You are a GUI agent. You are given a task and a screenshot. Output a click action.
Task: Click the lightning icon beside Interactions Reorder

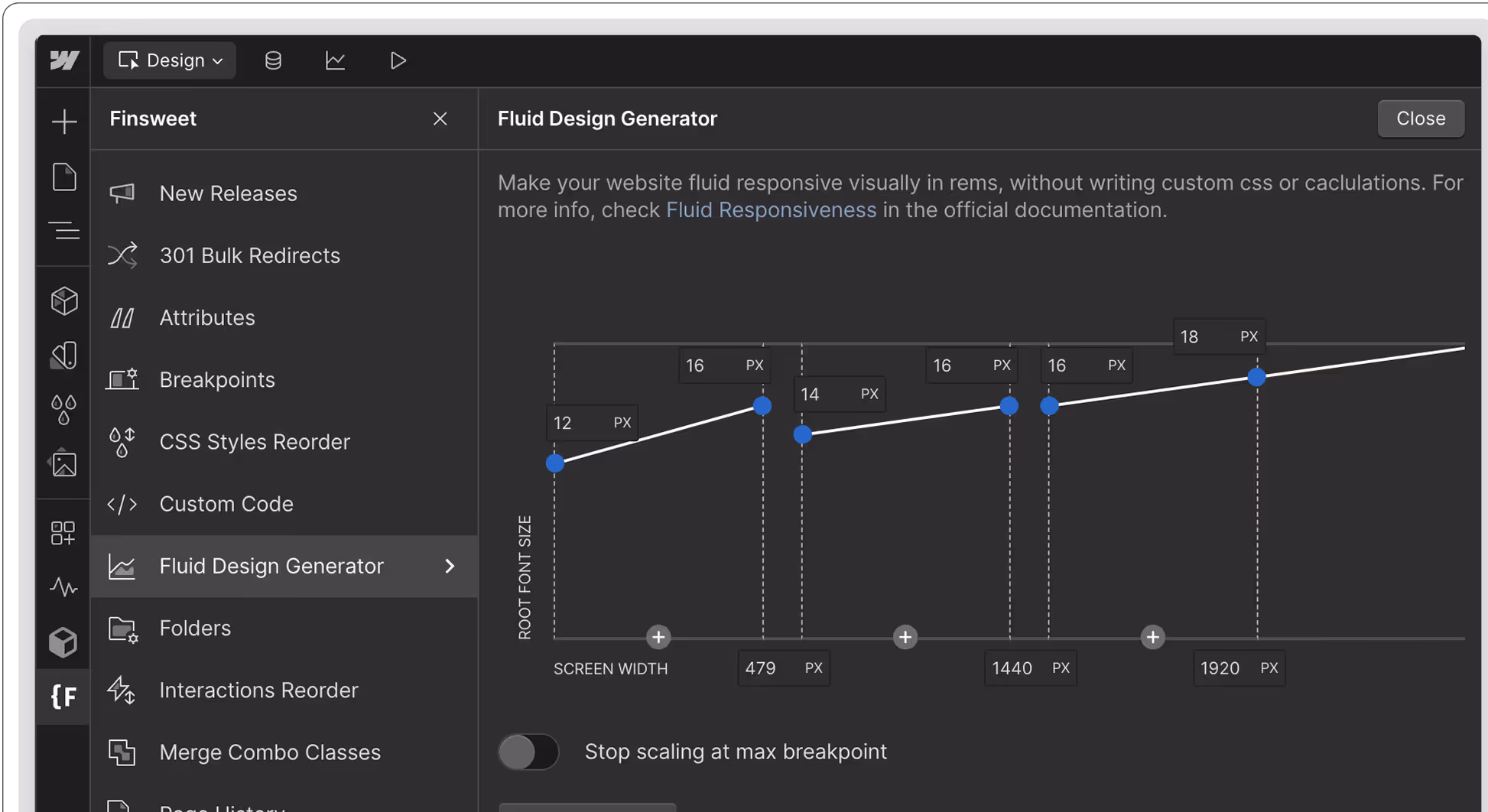[122, 690]
